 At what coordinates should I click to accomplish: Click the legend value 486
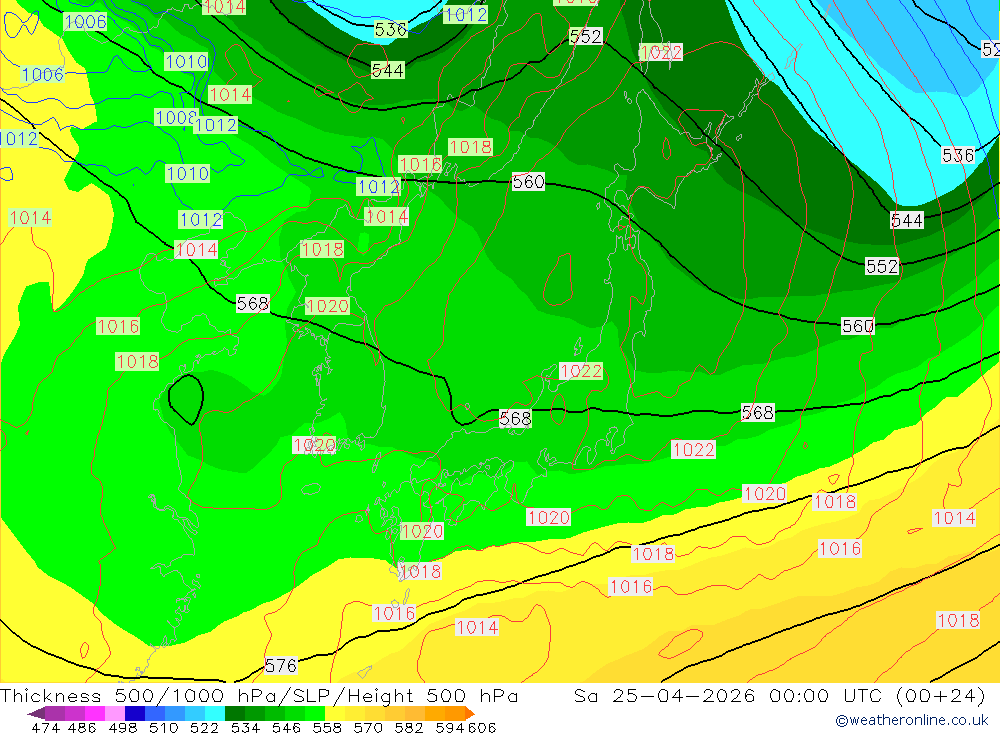pos(82,727)
